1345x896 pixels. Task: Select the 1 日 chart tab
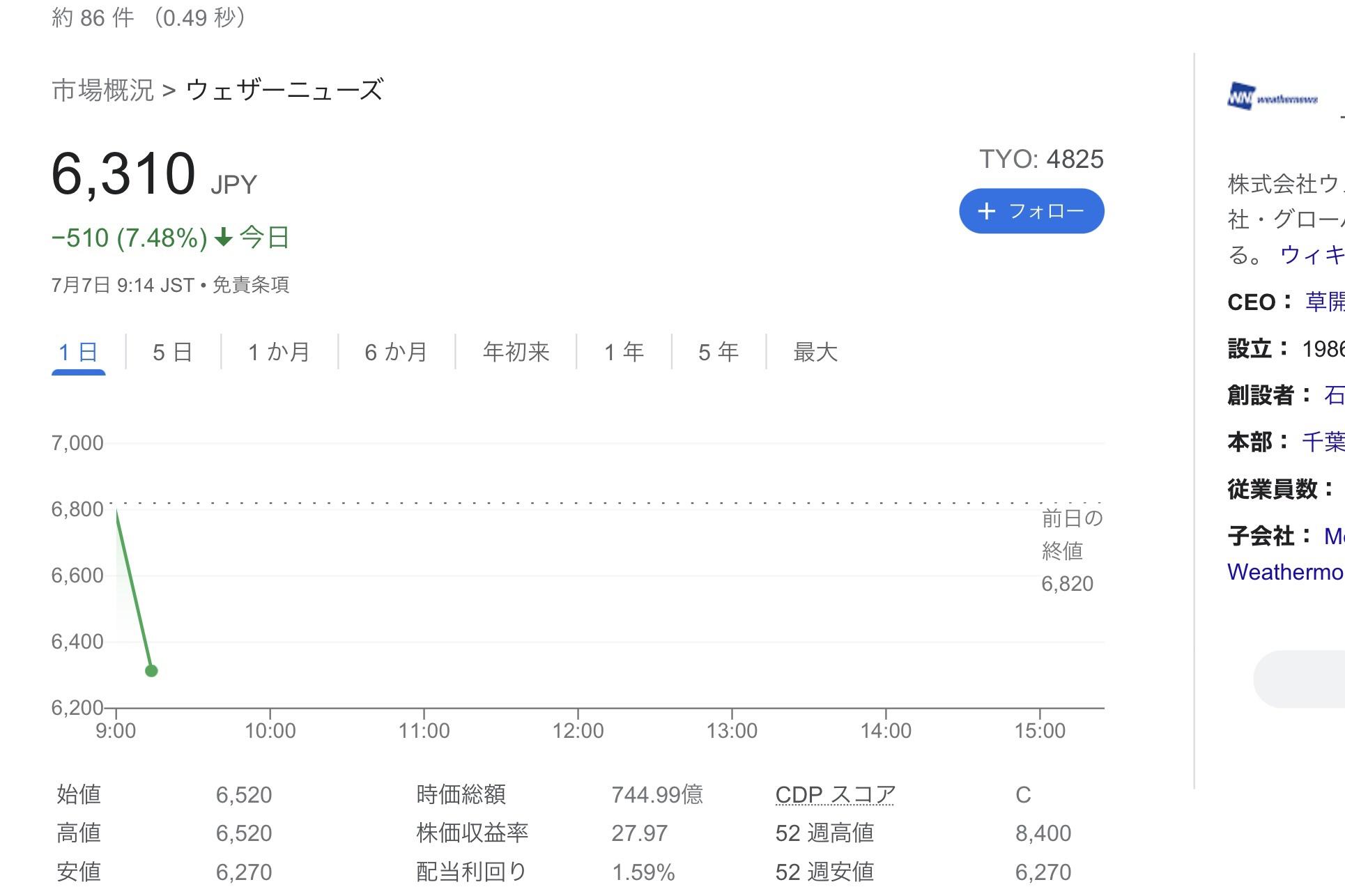point(78,352)
